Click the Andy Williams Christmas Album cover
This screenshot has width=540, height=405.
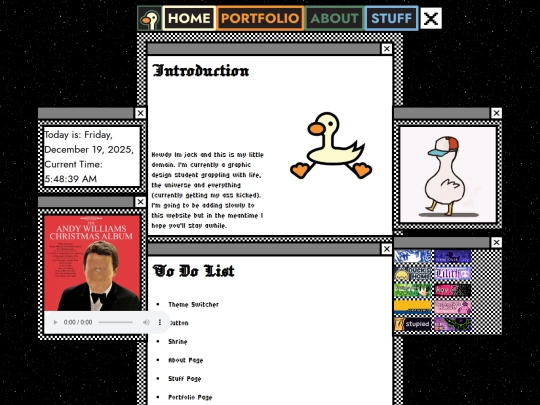92,263
